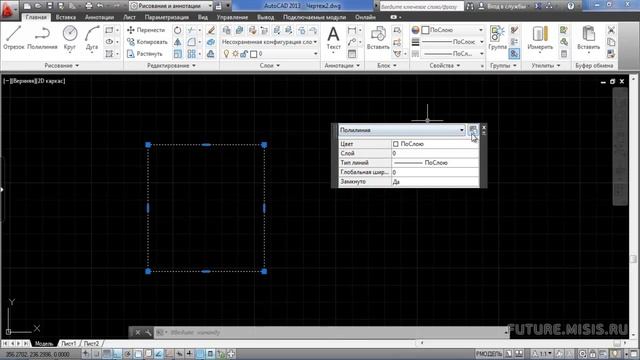640x360 pixels.
Task: Click the Растянуть stretch tool
Action: pyautogui.click(x=144, y=54)
